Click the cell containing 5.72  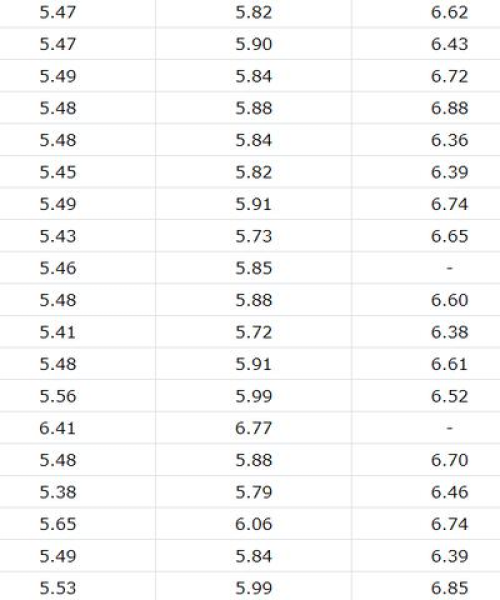pos(253,332)
